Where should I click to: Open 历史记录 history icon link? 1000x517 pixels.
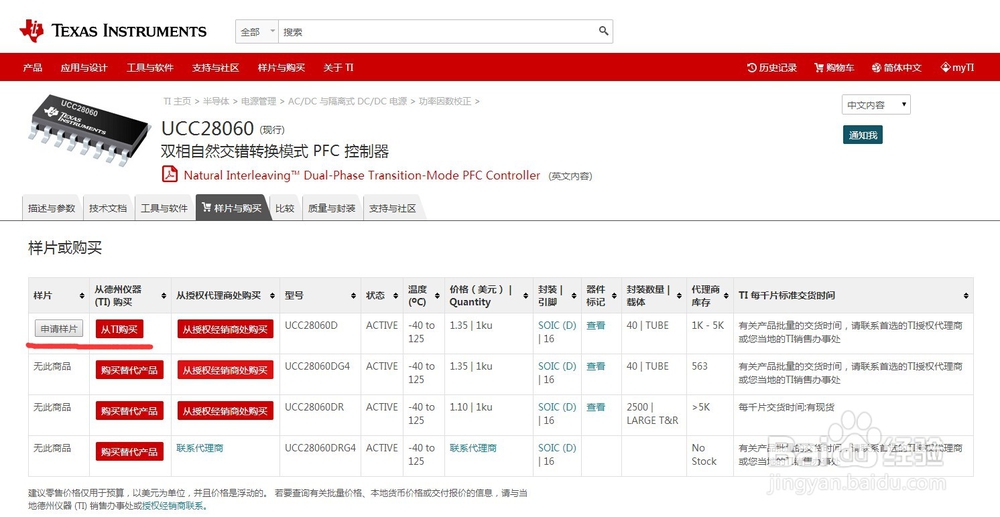pyautogui.click(x=772, y=68)
